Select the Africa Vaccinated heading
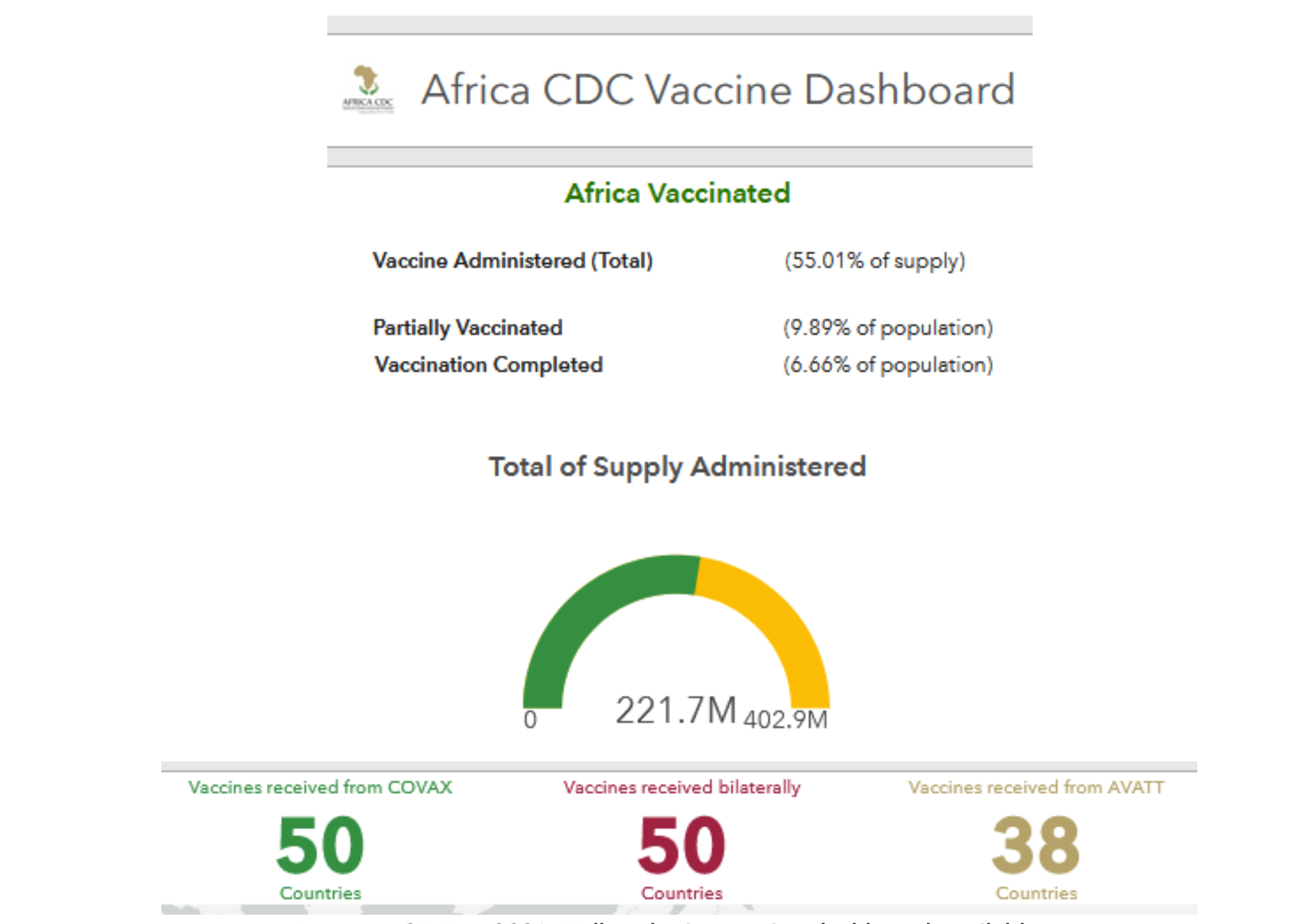This screenshot has width=1309, height=924. (x=678, y=193)
